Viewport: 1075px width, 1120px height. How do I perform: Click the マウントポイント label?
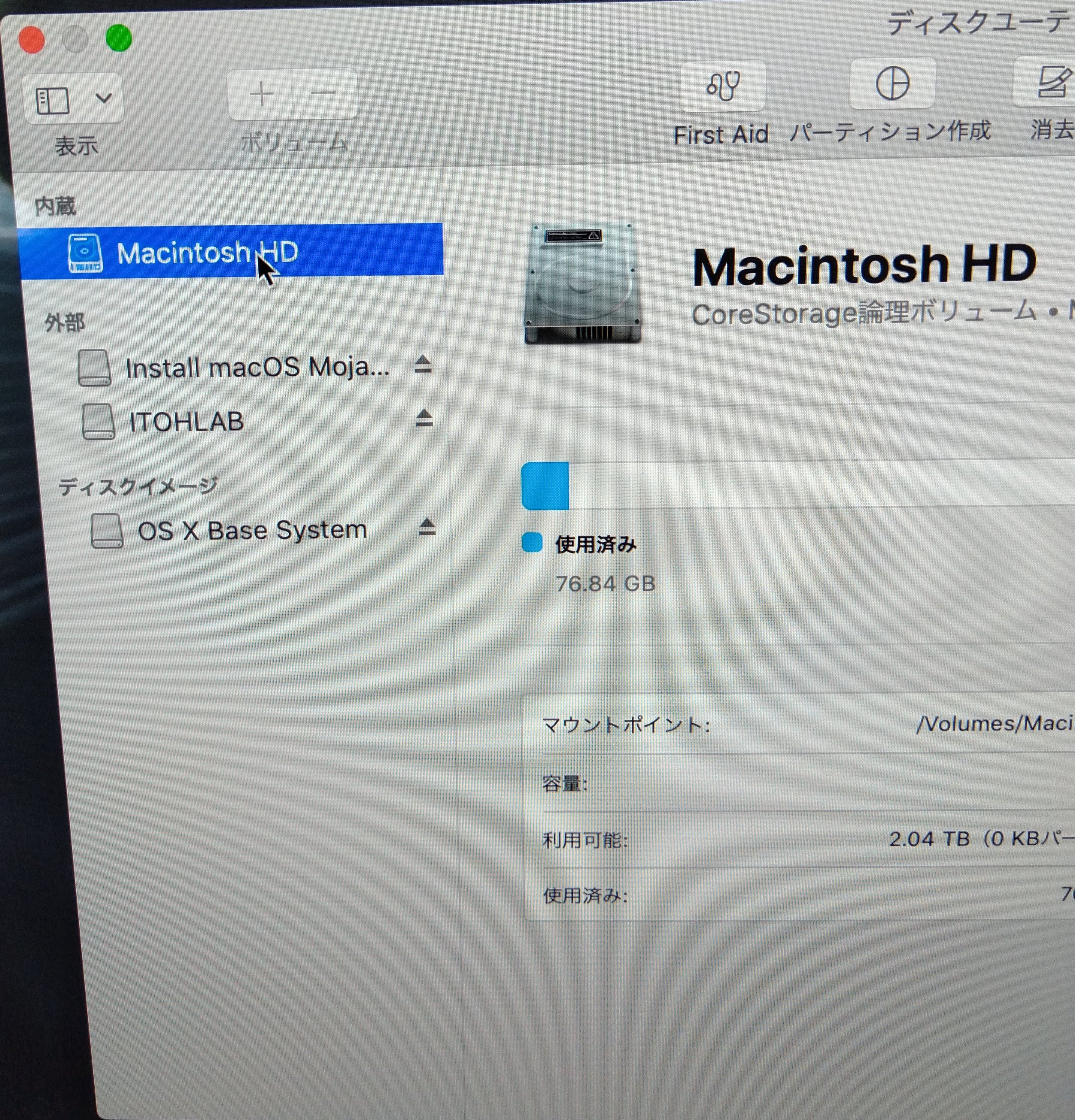pyautogui.click(x=626, y=725)
